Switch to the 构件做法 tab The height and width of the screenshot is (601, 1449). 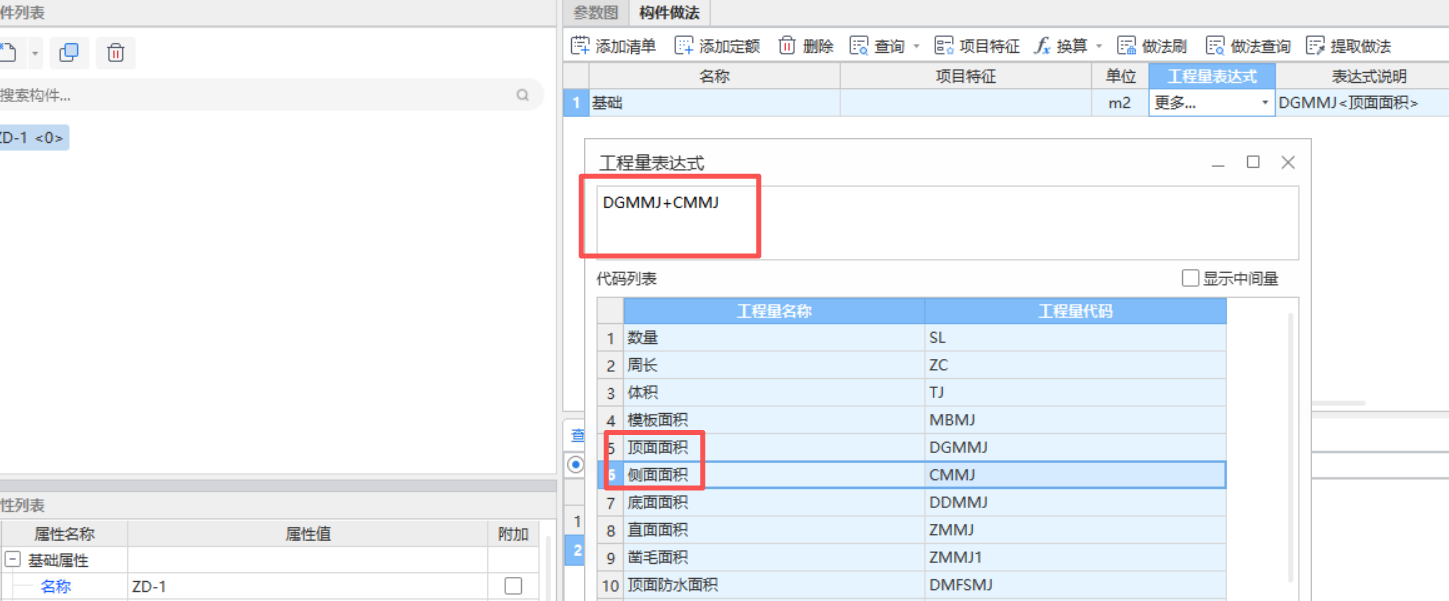[x=669, y=13]
